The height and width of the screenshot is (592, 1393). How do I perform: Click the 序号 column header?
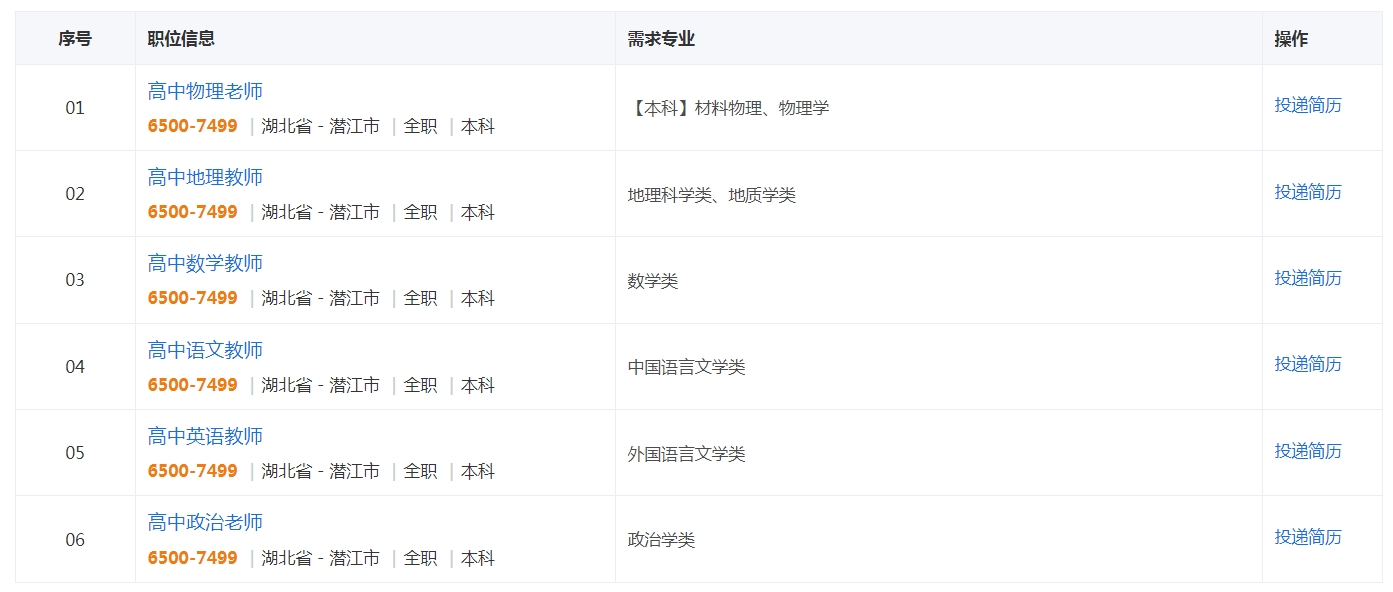75,38
